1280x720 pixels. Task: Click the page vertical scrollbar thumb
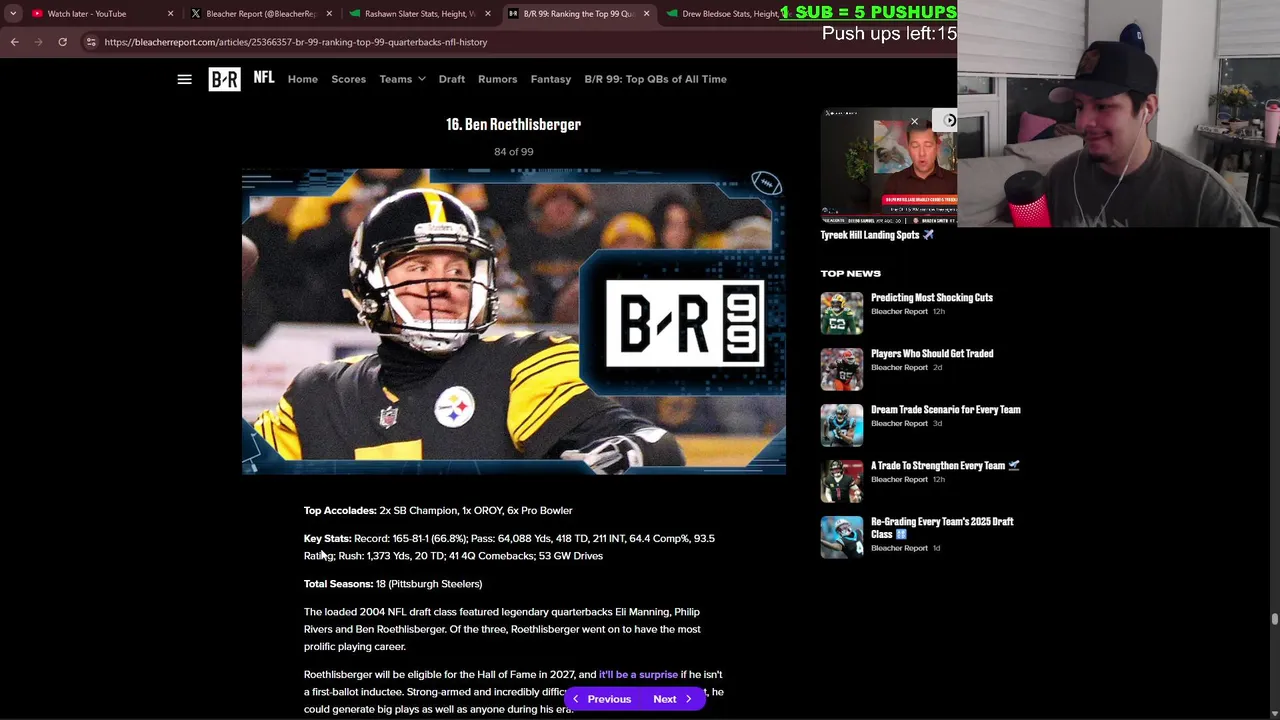coord(1274,620)
